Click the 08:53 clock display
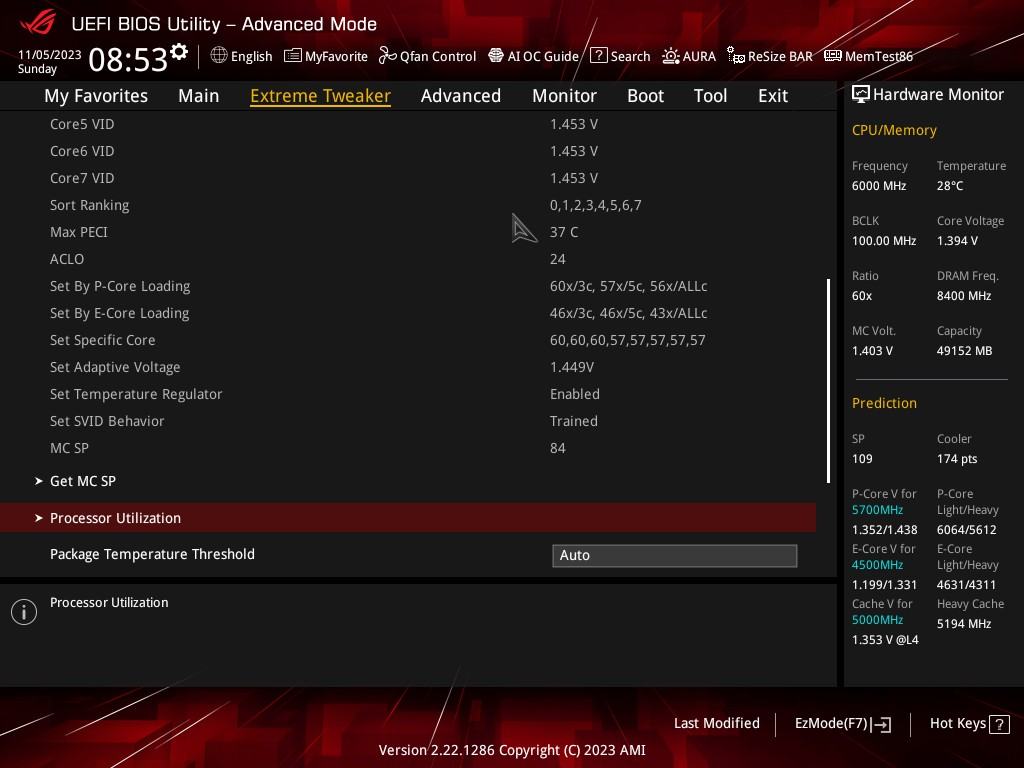1024x768 pixels. tap(128, 59)
